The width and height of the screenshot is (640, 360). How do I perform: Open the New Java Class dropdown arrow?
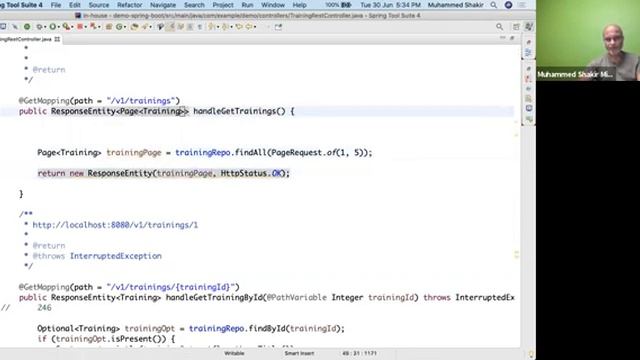coord(125,27)
